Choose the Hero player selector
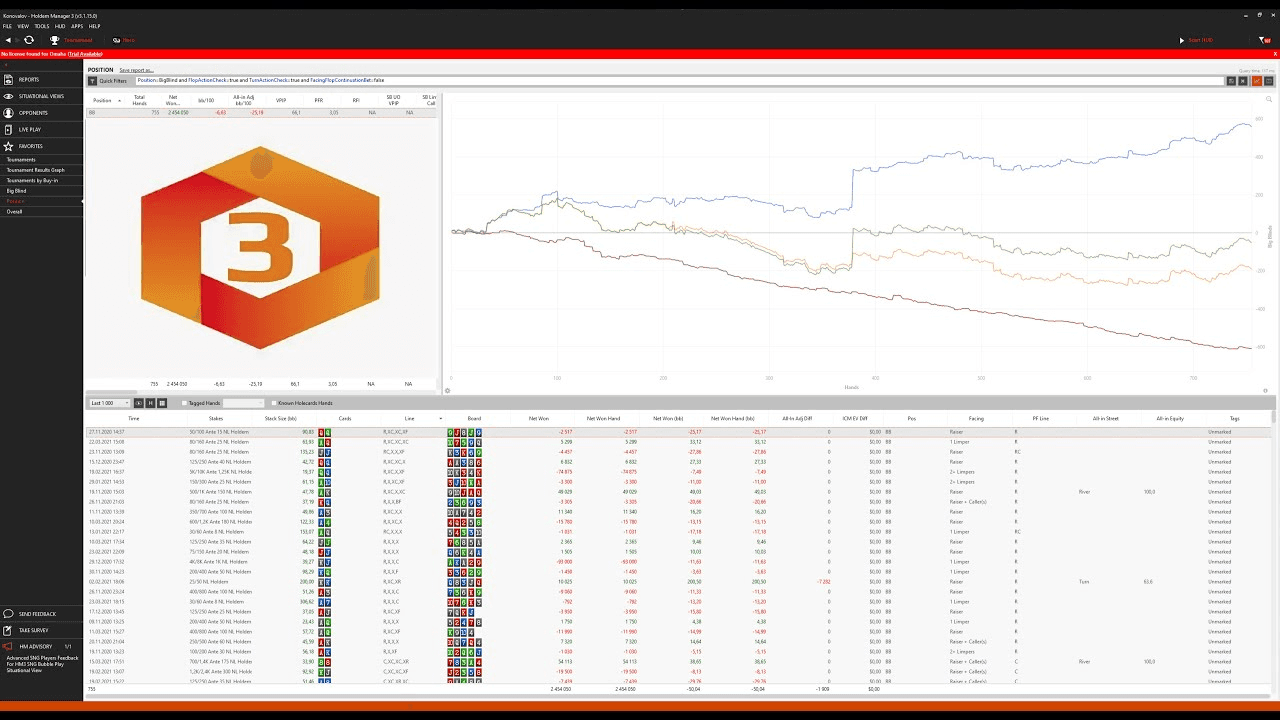Image resolution: width=1280 pixels, height=720 pixels. (x=124, y=40)
